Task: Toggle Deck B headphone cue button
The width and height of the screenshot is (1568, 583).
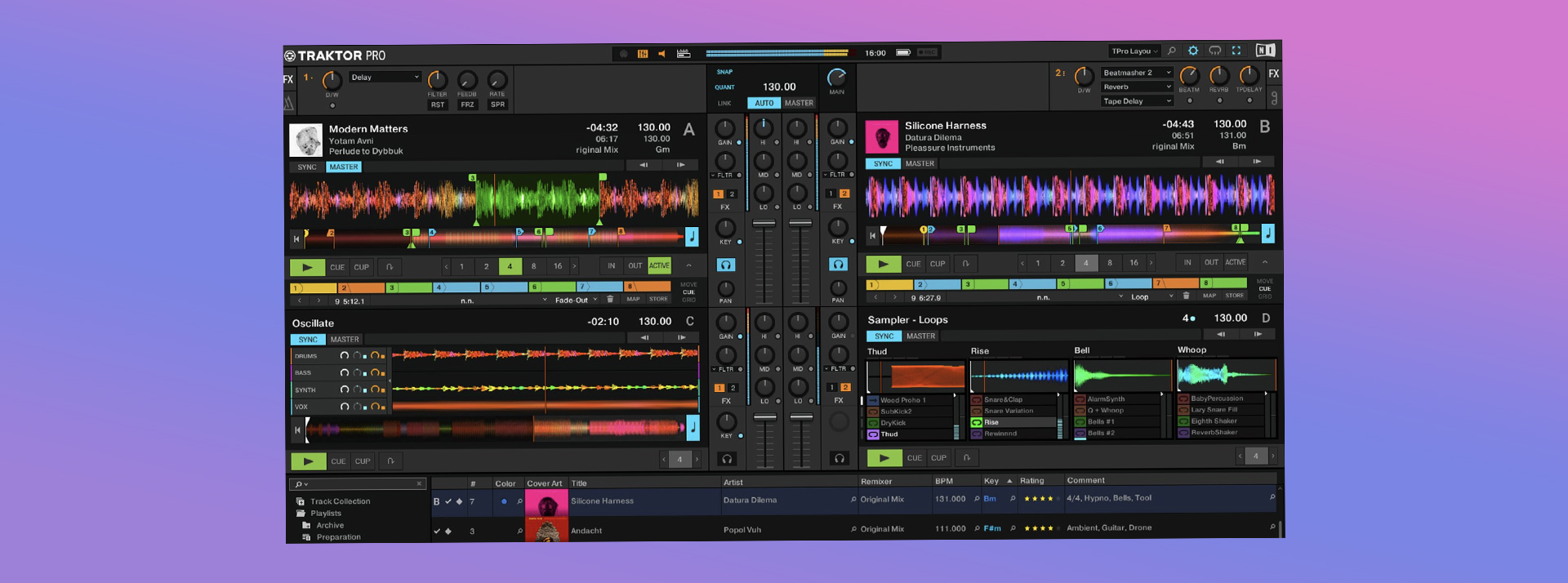Action: 838,265
